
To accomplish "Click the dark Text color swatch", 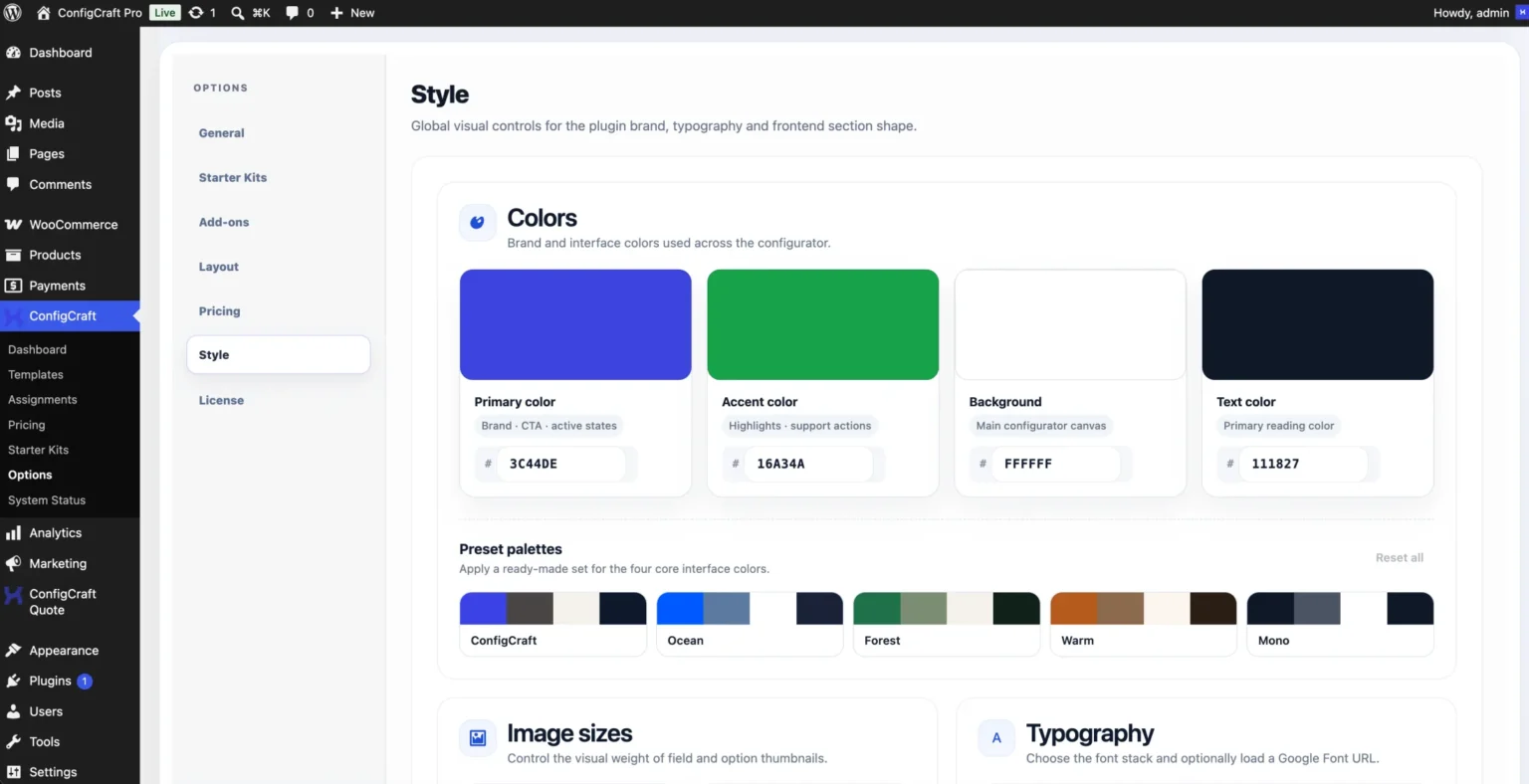I will click(x=1318, y=324).
